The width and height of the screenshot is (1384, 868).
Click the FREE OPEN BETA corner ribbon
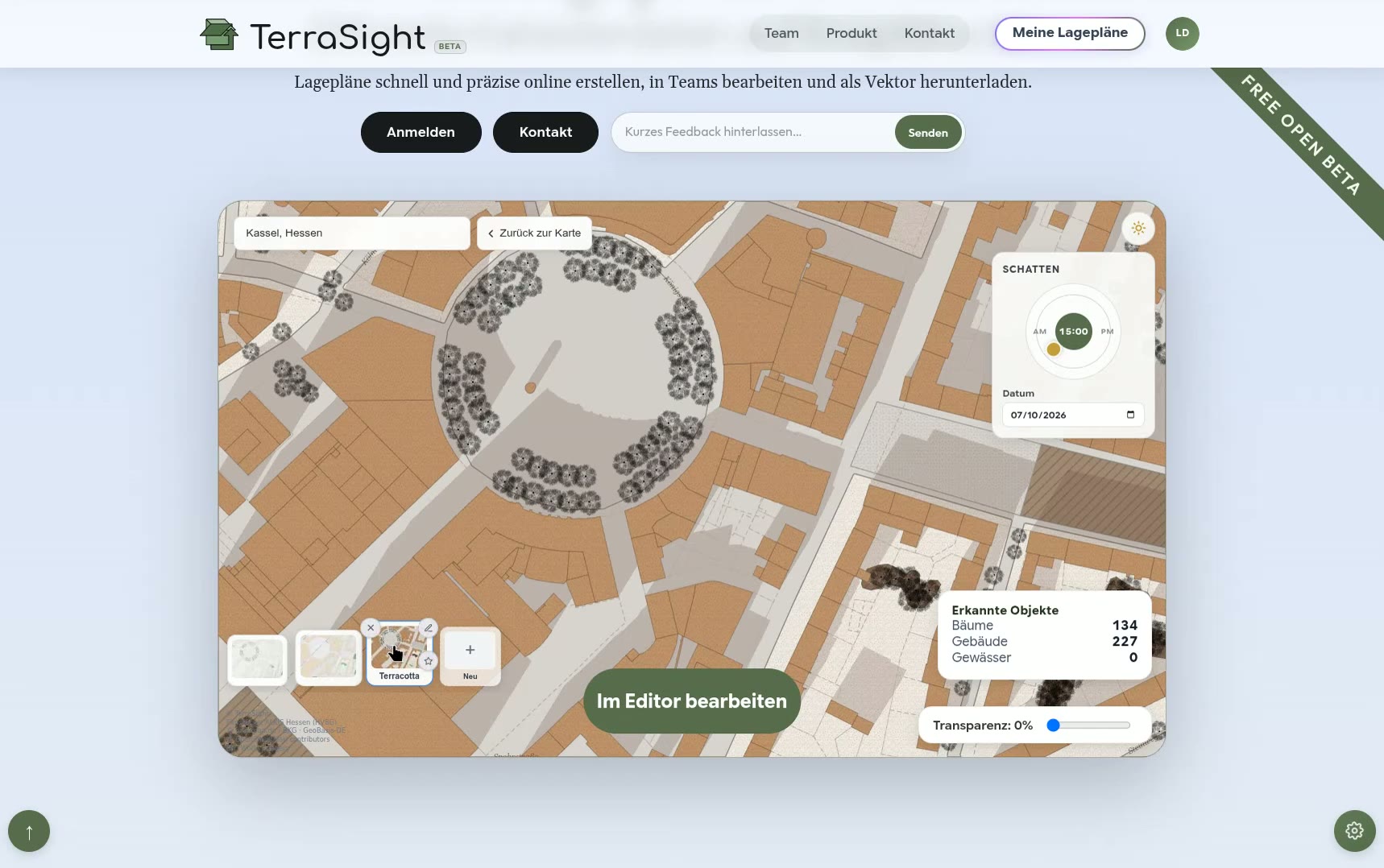1301,136
